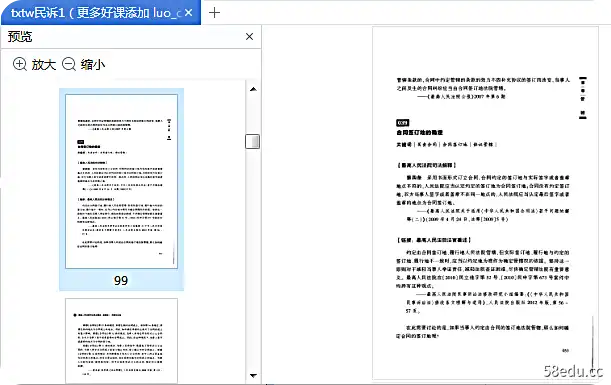
Task: Click the magnifier minus zoom-out icon
Action: (69, 64)
